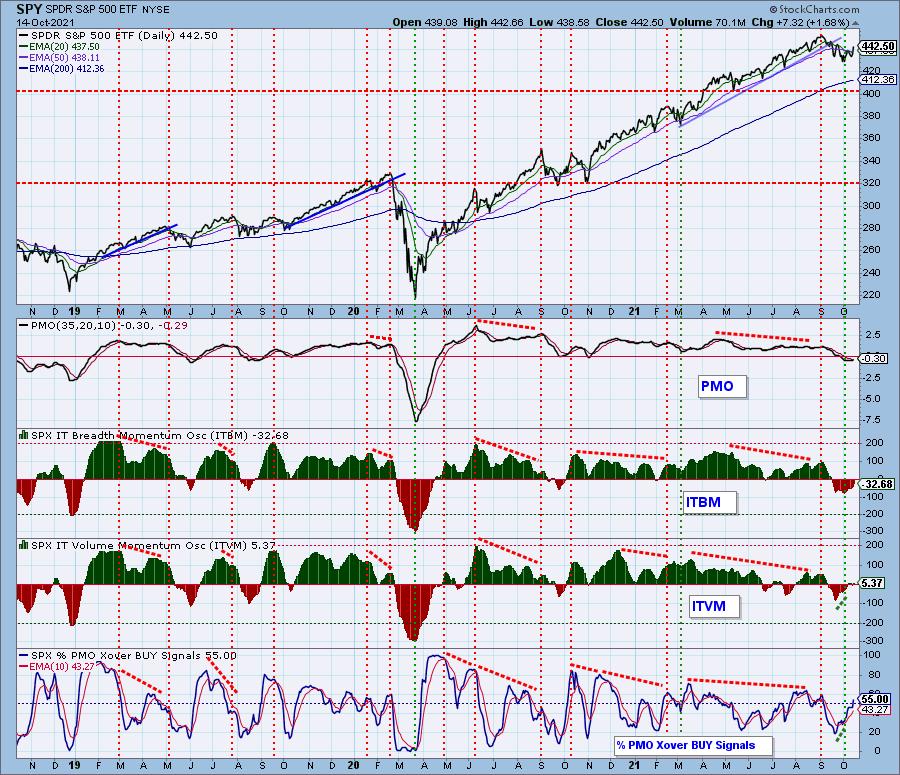The image size is (900, 775).
Task: Click the 320 price axis label
Action: [871, 183]
